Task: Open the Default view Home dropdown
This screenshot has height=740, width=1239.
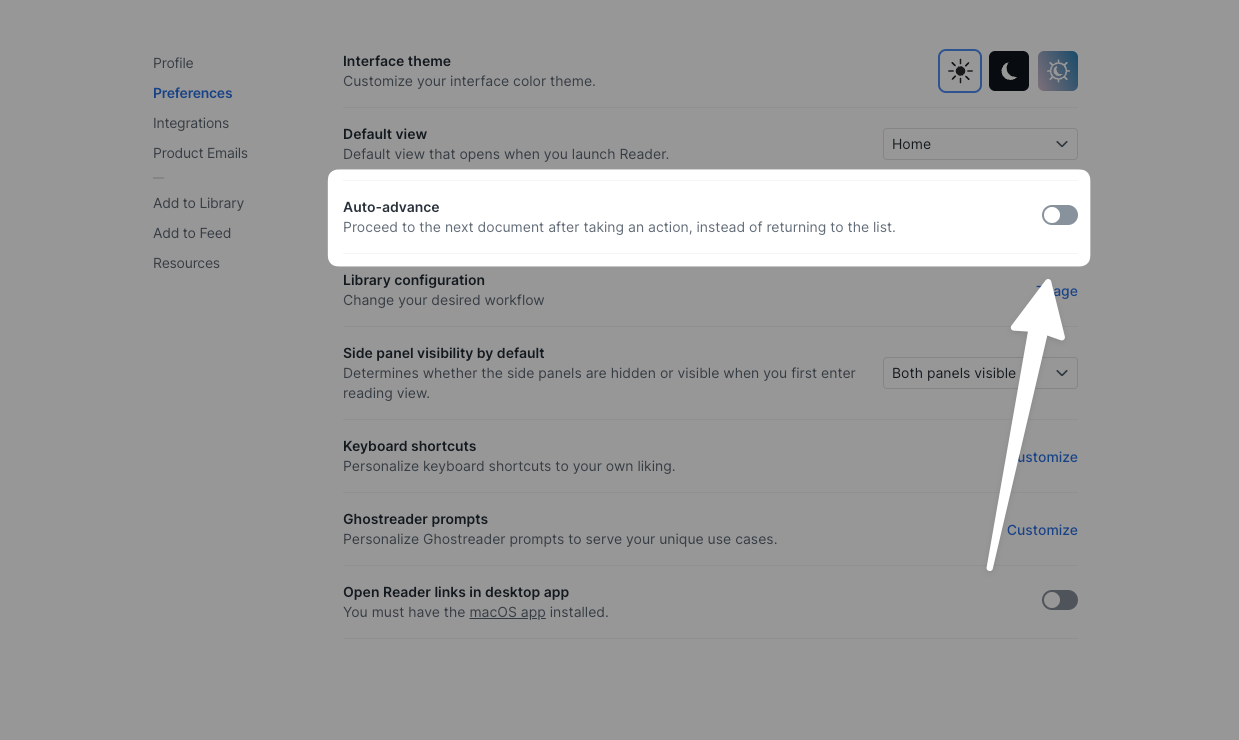Action: tap(980, 144)
